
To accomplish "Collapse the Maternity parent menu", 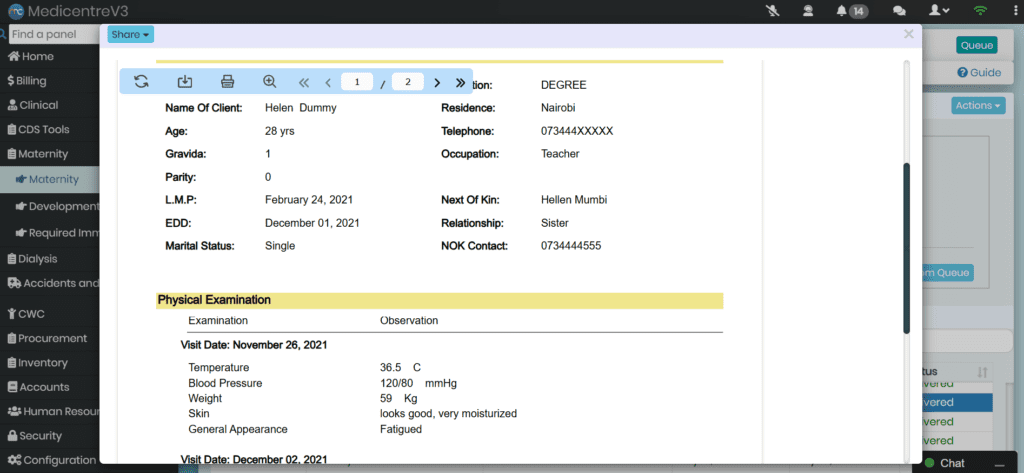I will (37, 154).
